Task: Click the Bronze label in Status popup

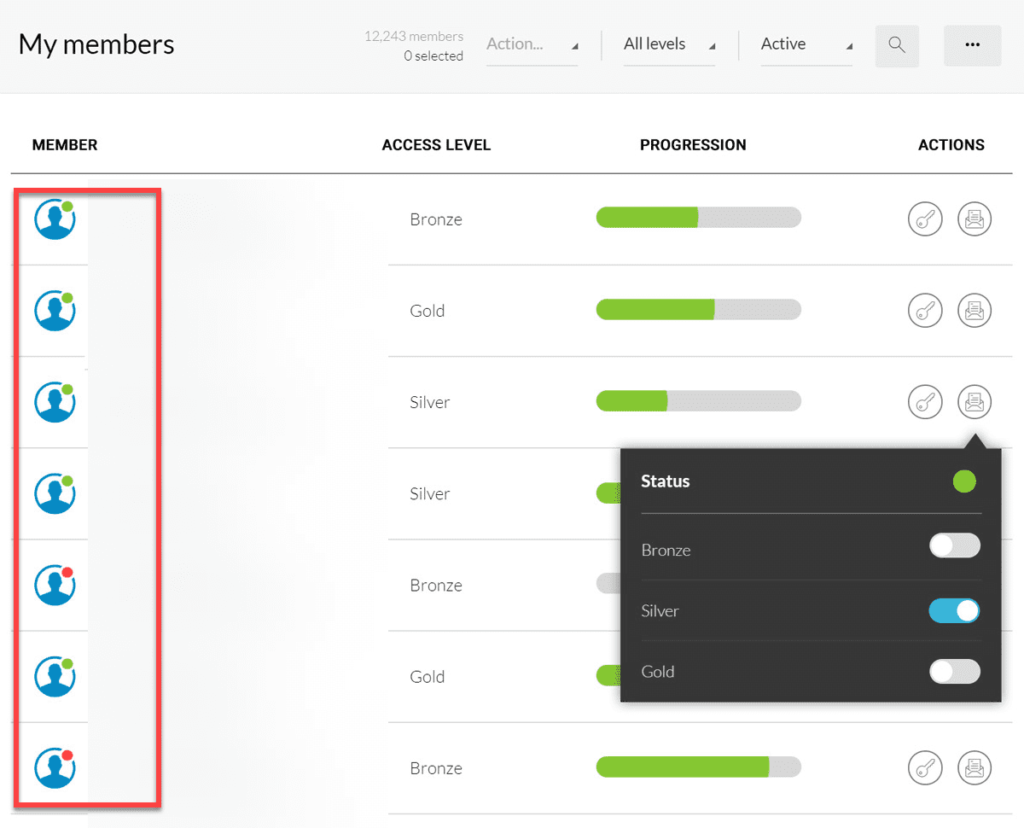Action: point(665,550)
